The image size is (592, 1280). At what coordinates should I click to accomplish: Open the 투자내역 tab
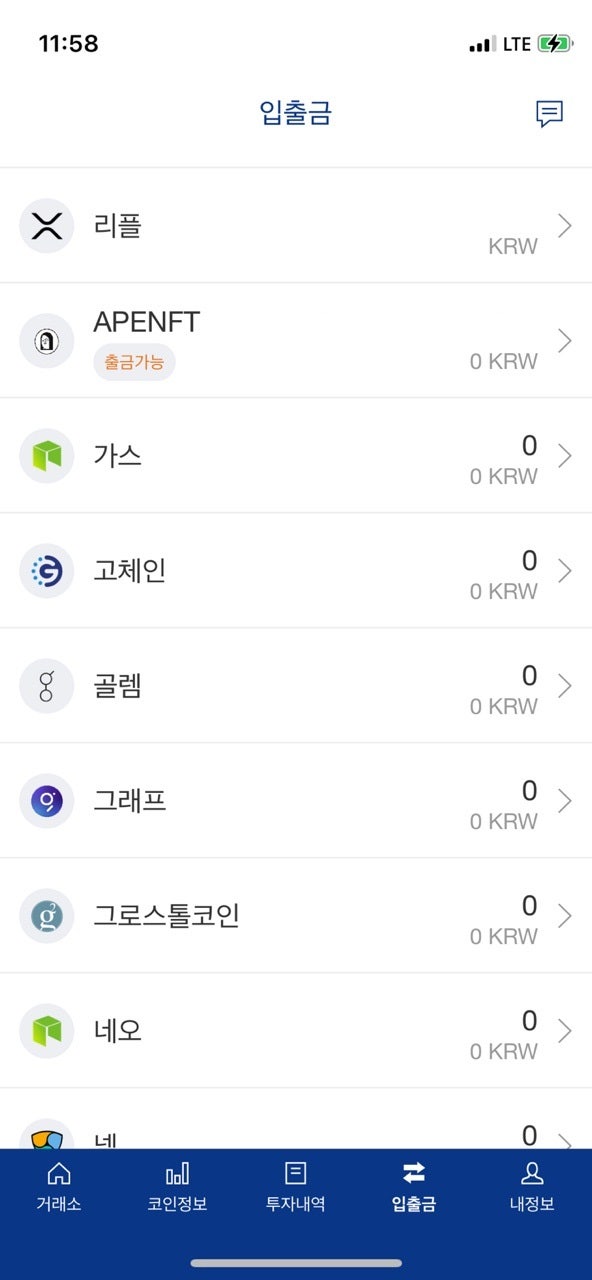pyautogui.click(x=296, y=1187)
